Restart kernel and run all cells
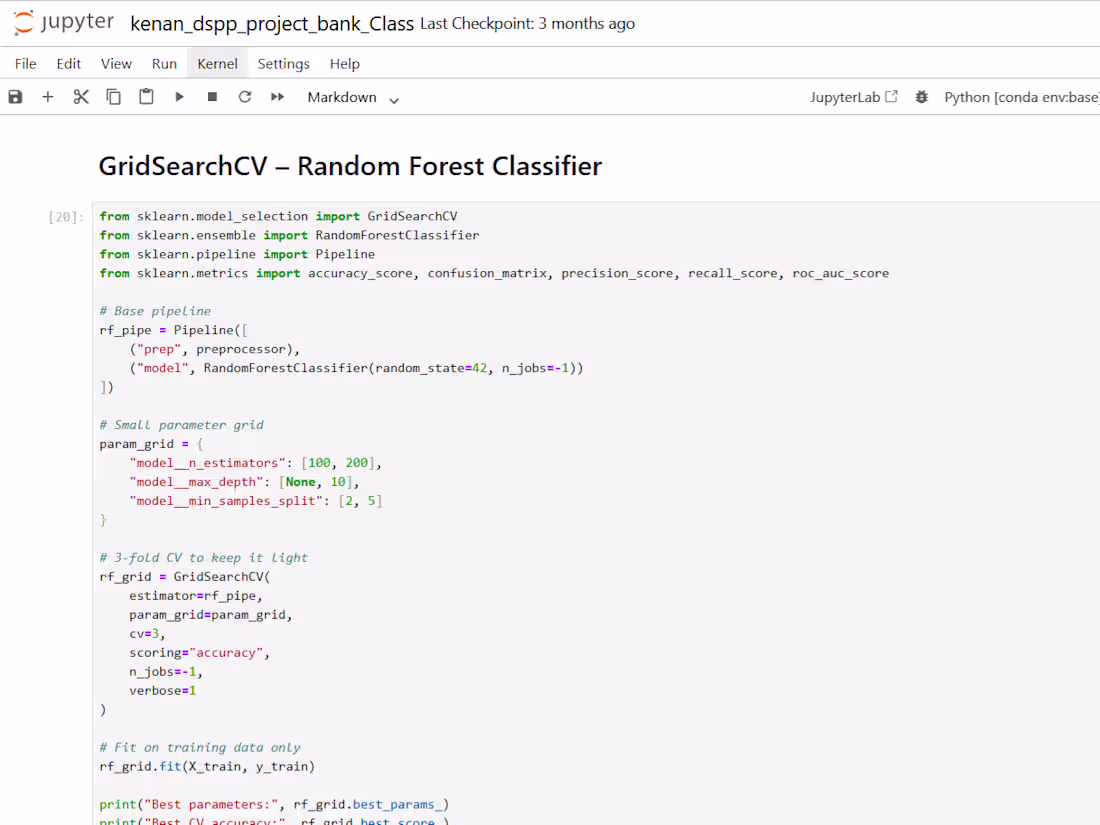The image size is (1100, 825). [x=278, y=97]
